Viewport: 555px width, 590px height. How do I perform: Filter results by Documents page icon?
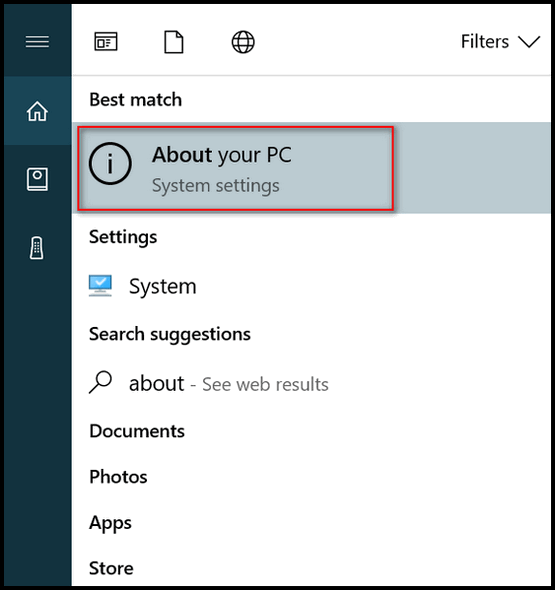pos(174,42)
